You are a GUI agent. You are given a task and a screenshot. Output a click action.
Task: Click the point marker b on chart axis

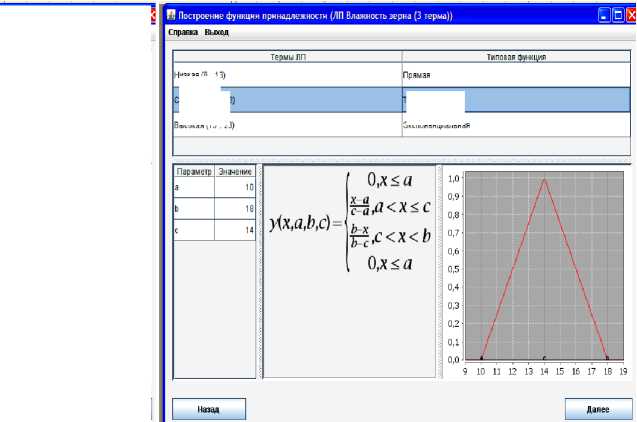(x=607, y=358)
